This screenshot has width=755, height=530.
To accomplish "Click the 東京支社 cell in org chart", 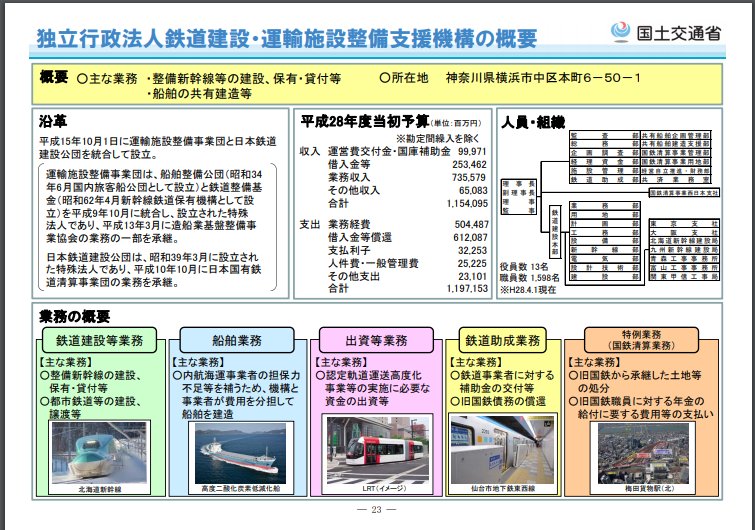I will pos(684,224).
